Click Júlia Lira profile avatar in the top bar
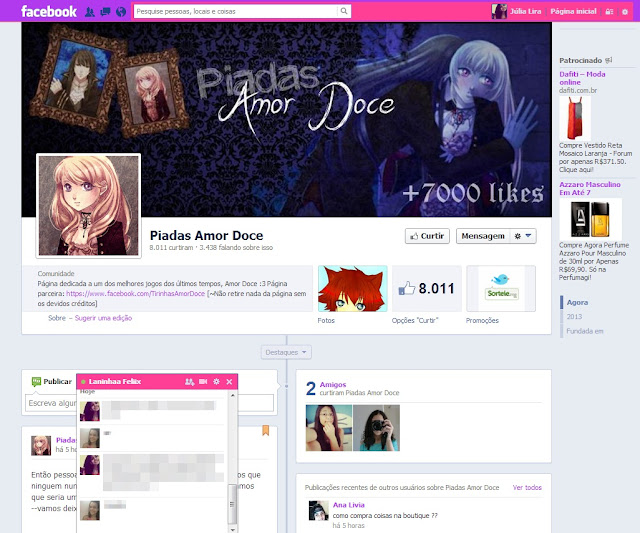Viewport: 640px width, 533px height. (499, 11)
